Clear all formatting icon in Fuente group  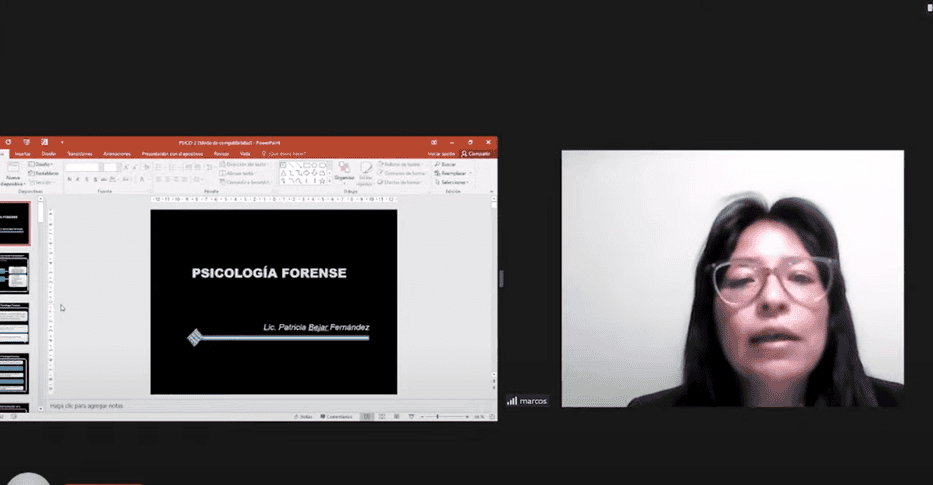[x=146, y=167]
